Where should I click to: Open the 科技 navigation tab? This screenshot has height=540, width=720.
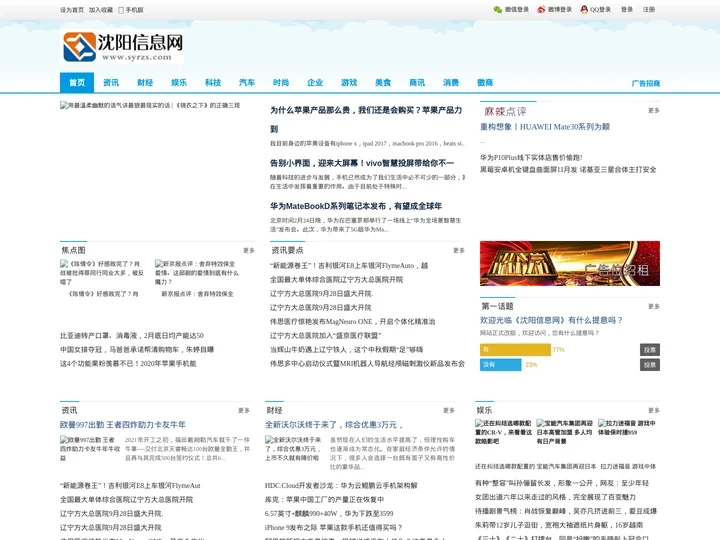point(213,83)
